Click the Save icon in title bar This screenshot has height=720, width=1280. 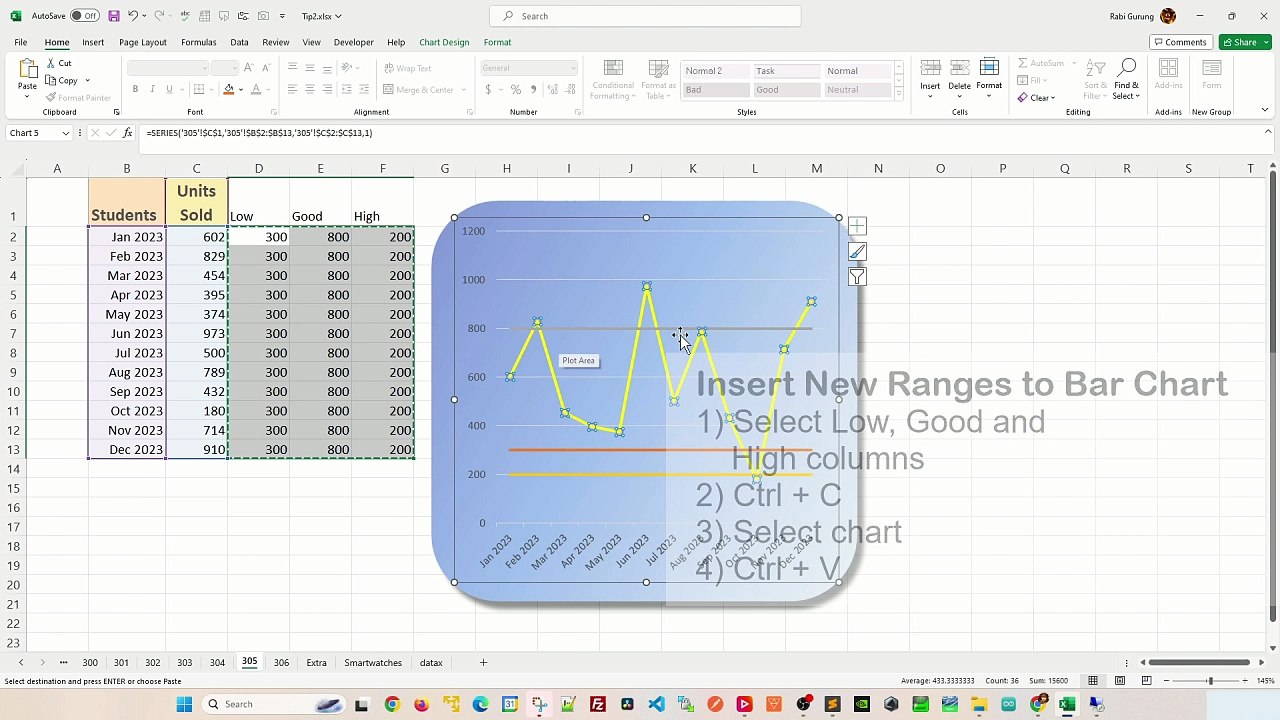click(114, 16)
